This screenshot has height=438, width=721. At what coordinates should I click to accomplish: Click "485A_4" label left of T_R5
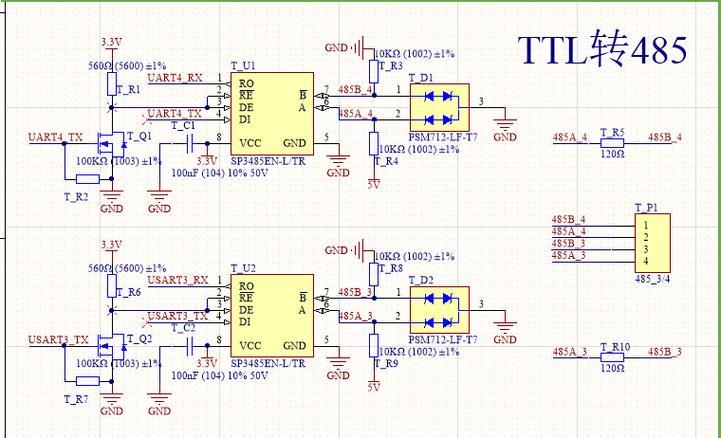click(570, 137)
